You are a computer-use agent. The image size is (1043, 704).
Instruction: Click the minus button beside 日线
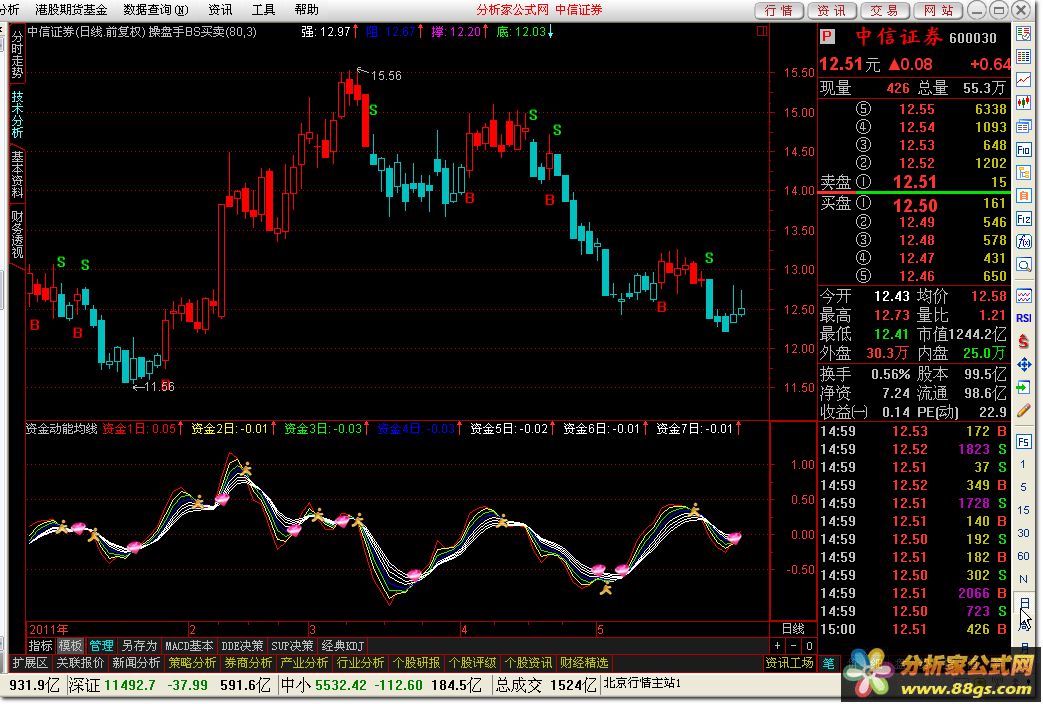[794, 645]
